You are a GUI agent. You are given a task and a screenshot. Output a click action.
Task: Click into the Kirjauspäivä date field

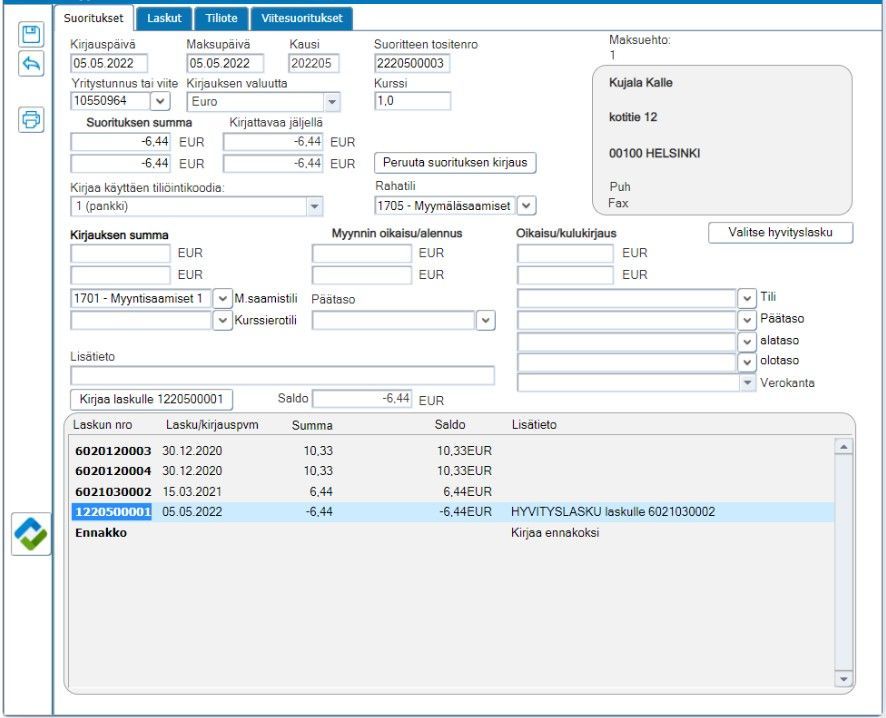108,64
